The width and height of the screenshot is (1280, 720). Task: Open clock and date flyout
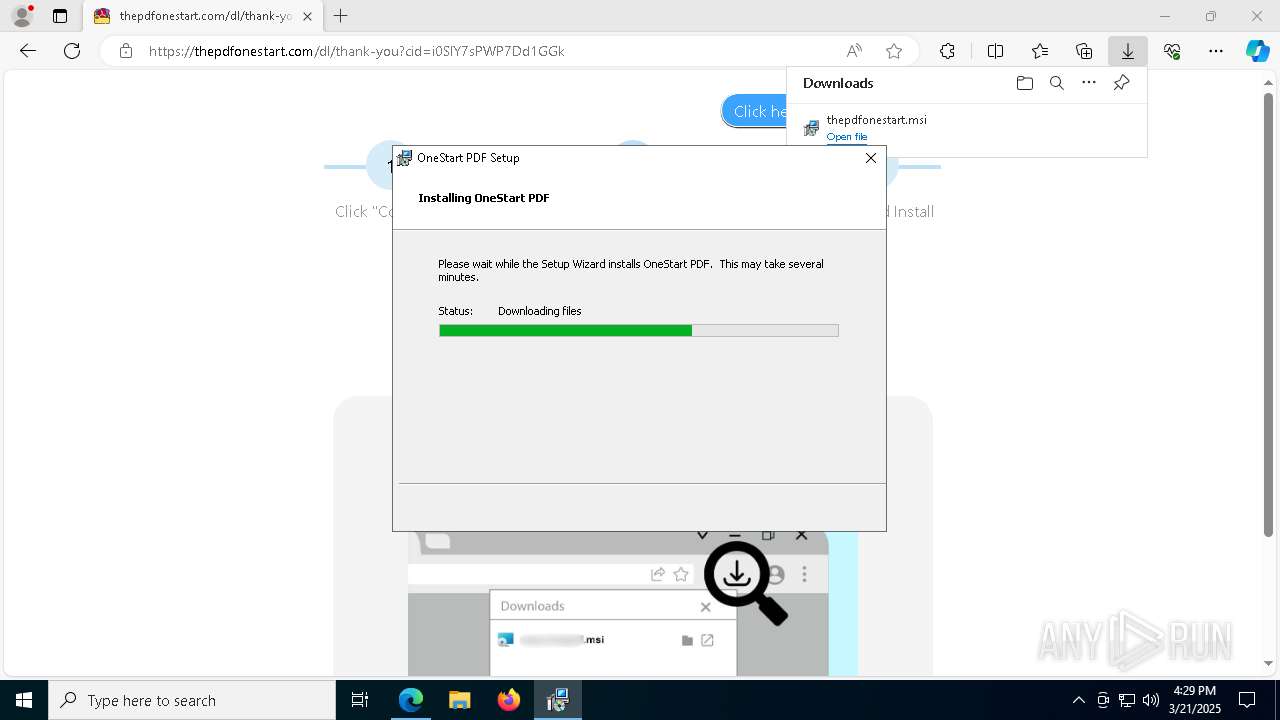(1194, 700)
